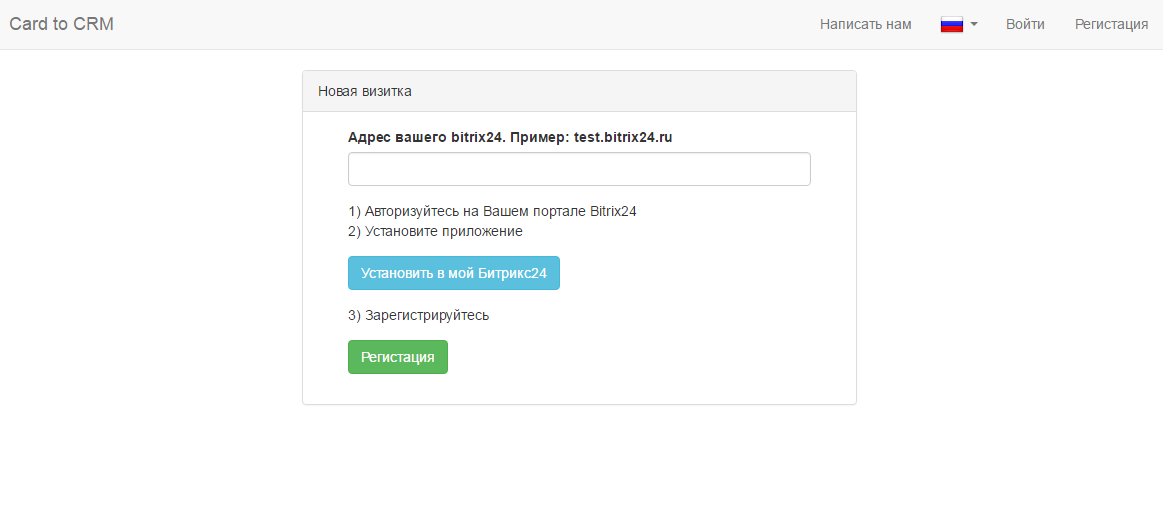Open the Написать нам contact page
This screenshot has height=519, width=1163.
[x=866, y=24]
